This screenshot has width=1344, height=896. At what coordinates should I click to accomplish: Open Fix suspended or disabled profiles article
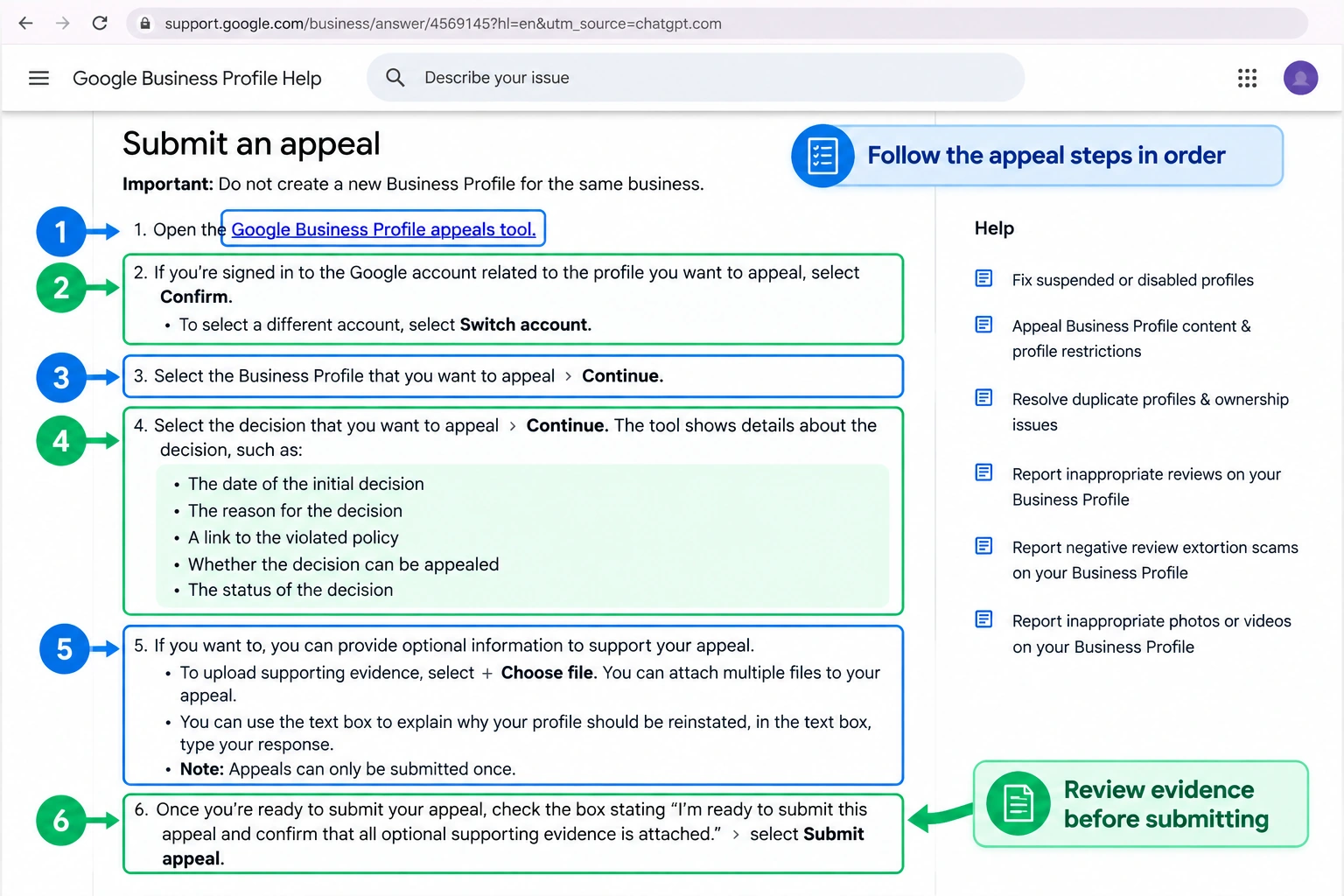pos(1132,280)
